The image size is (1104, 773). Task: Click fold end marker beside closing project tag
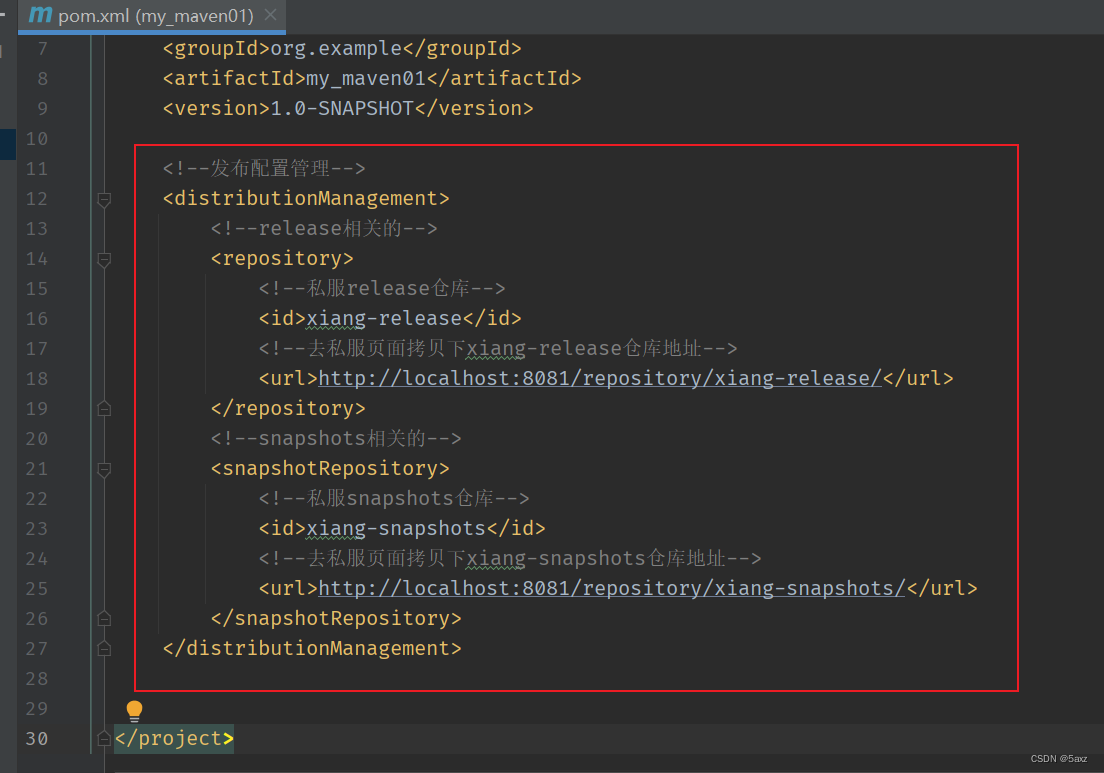point(104,739)
